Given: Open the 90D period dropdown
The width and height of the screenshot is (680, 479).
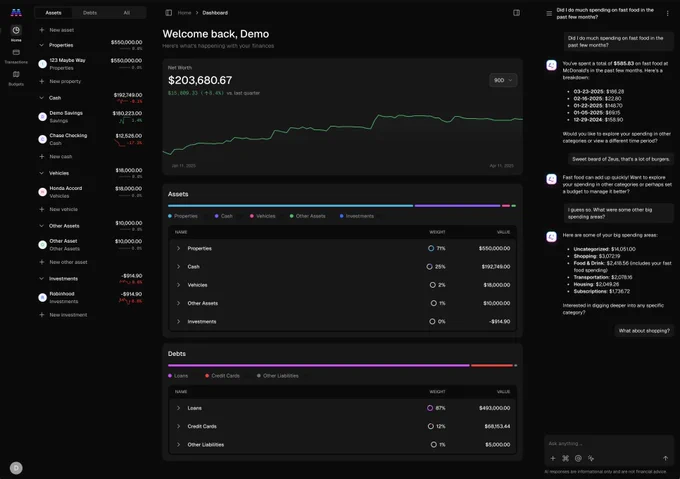Looking at the screenshot, I should click(503, 80).
